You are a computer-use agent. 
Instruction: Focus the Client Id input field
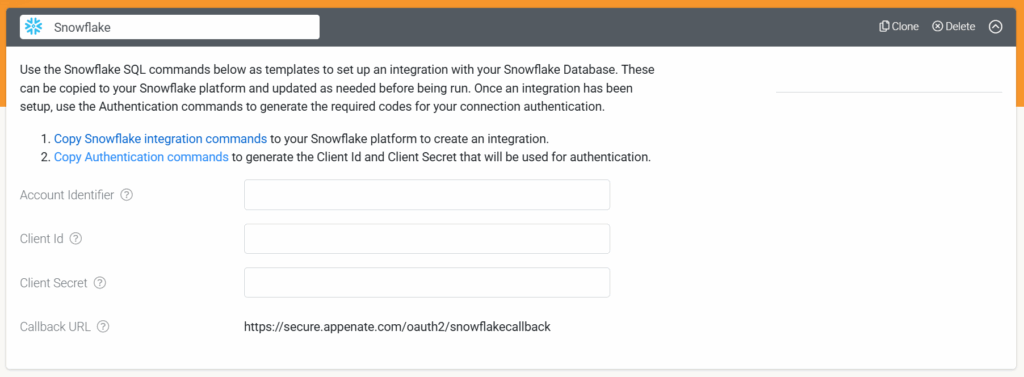coord(427,238)
